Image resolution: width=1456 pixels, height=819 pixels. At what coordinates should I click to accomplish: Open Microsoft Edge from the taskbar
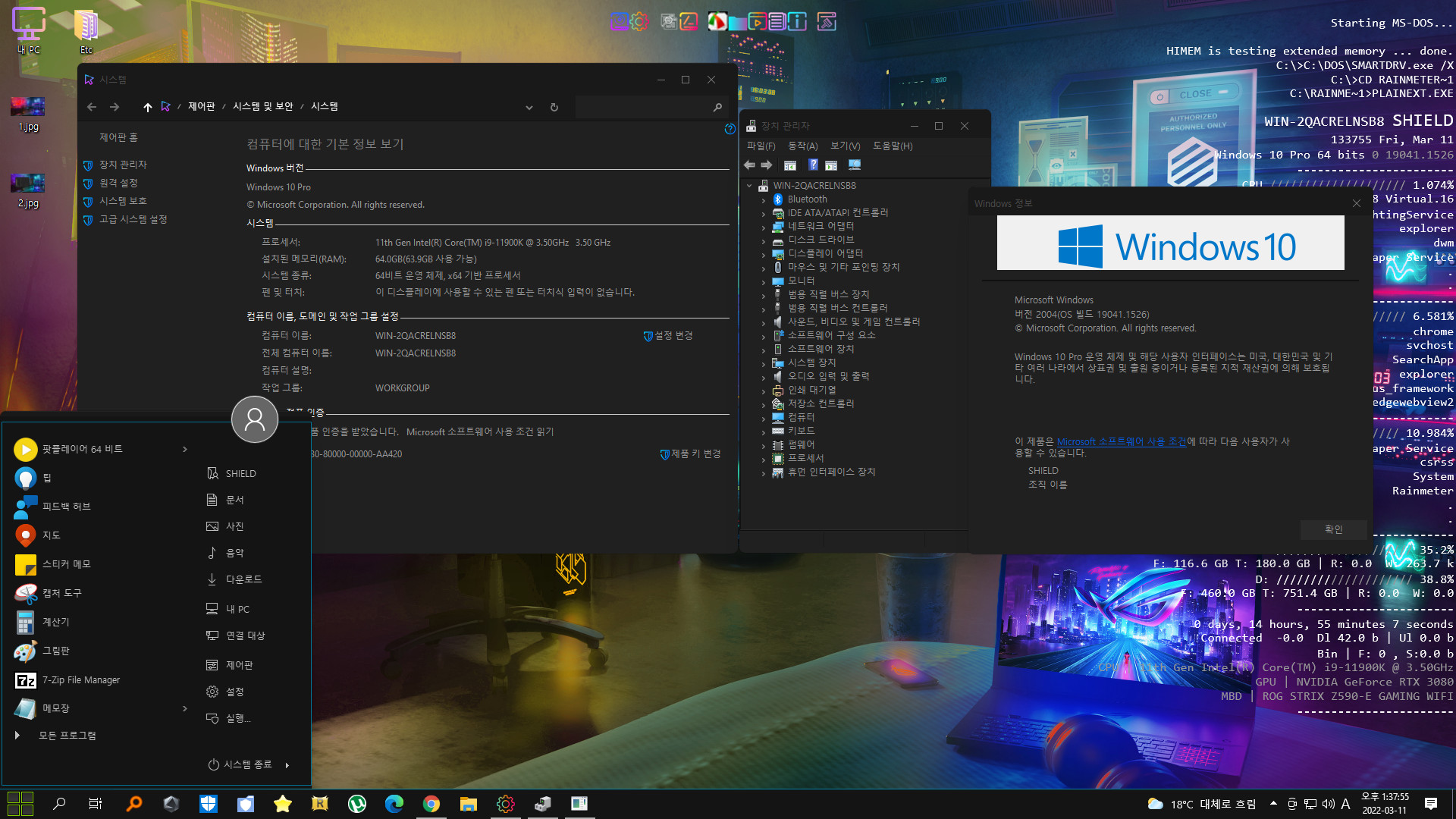coord(394,804)
